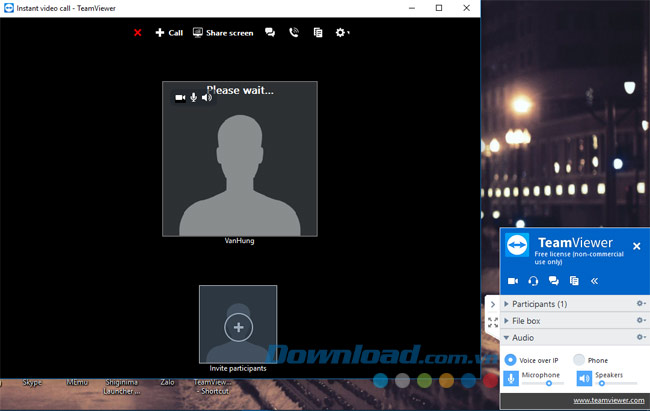The width and height of the screenshot is (650, 411).
Task: Click the VanHung name label
Action: pos(239,241)
